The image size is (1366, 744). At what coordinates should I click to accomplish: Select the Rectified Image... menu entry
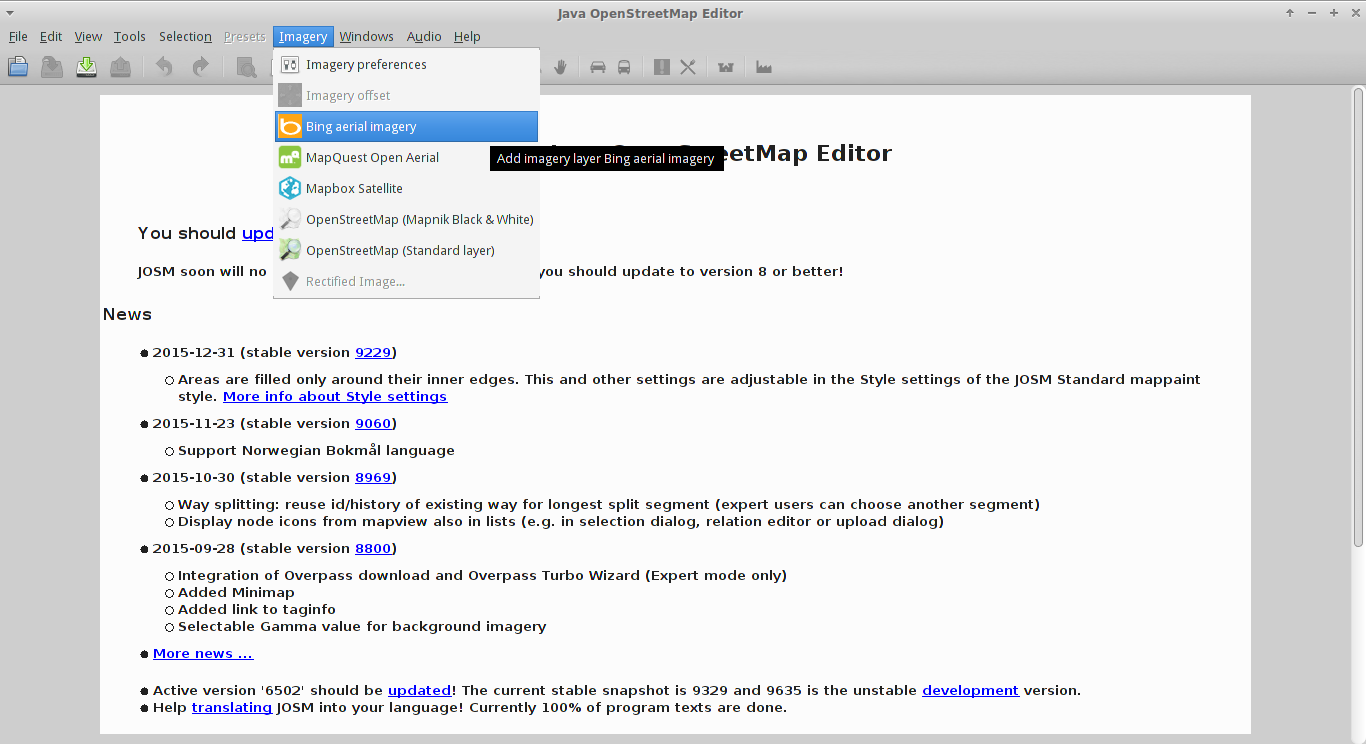(407, 281)
